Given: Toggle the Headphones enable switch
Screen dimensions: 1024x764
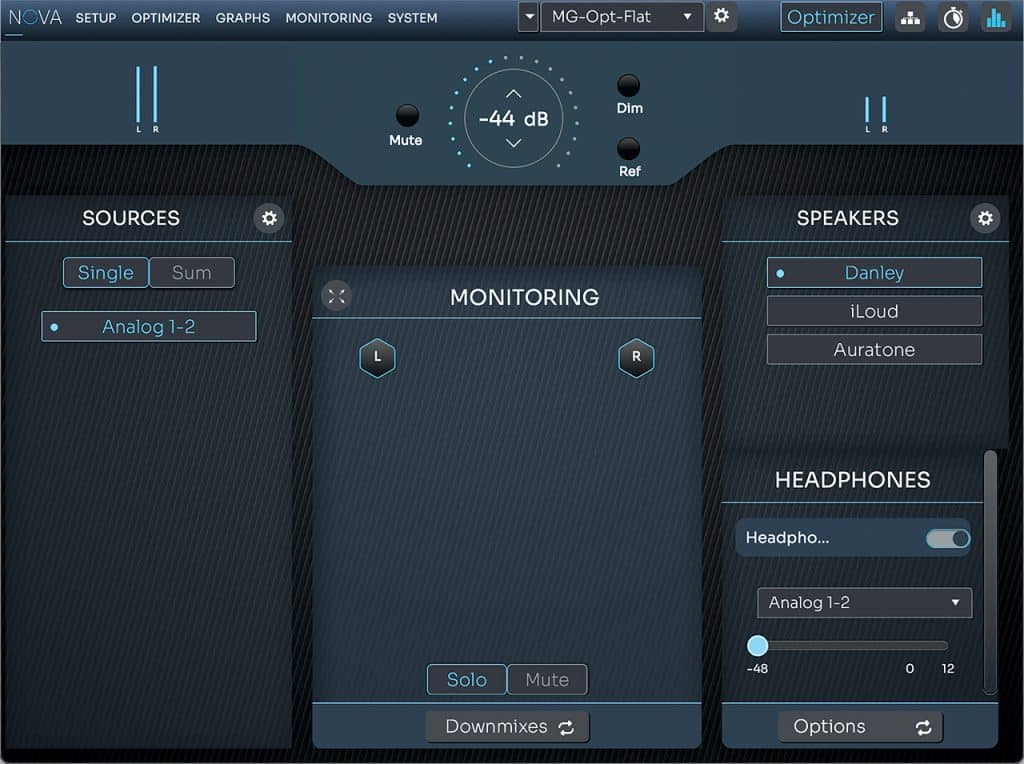Looking at the screenshot, I should [x=947, y=539].
